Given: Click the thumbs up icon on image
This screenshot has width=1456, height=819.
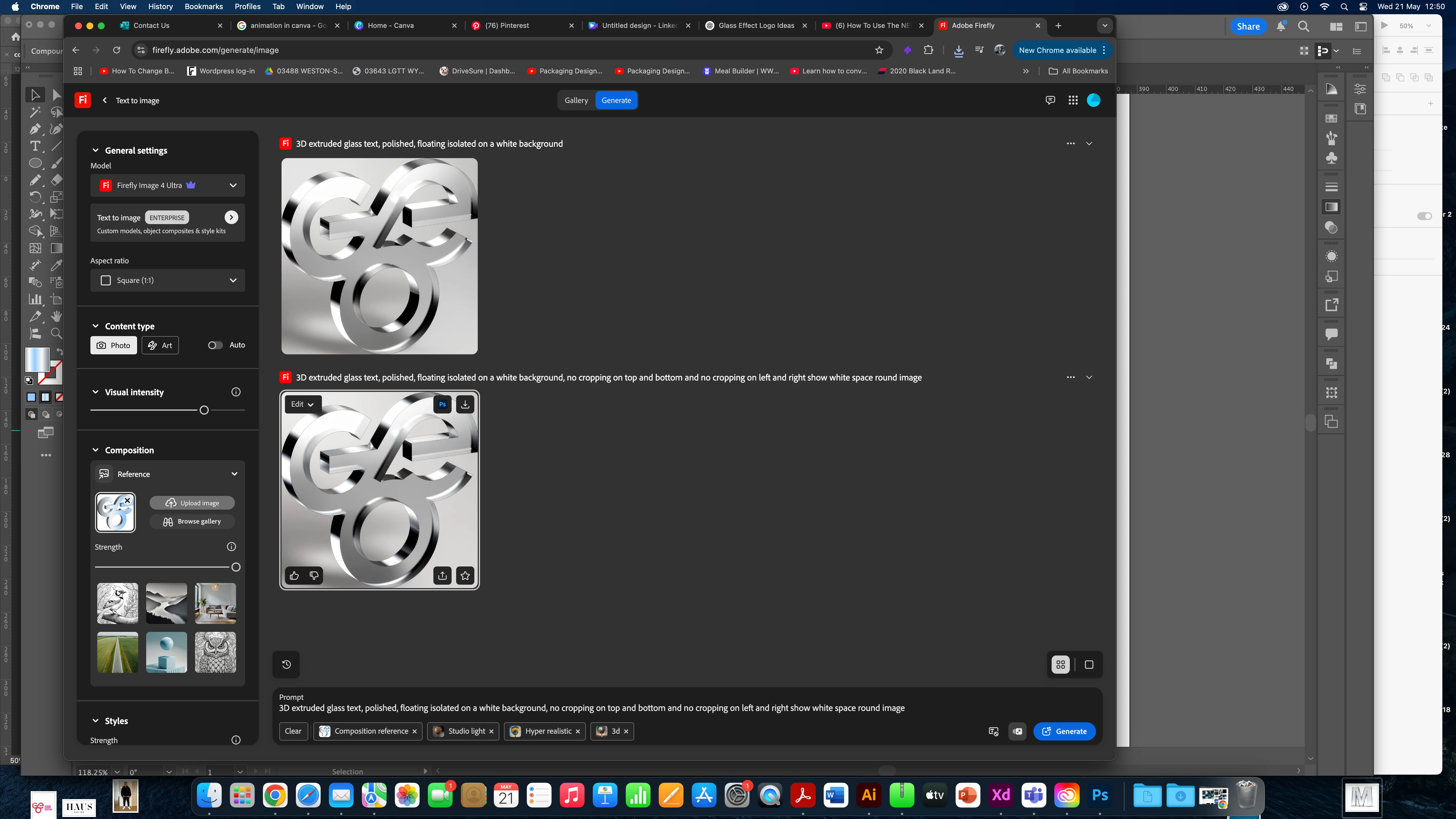Looking at the screenshot, I should coord(294,575).
